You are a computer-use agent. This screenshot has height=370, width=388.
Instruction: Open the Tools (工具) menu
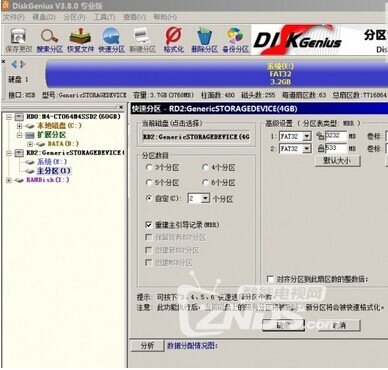pyautogui.click(x=104, y=17)
